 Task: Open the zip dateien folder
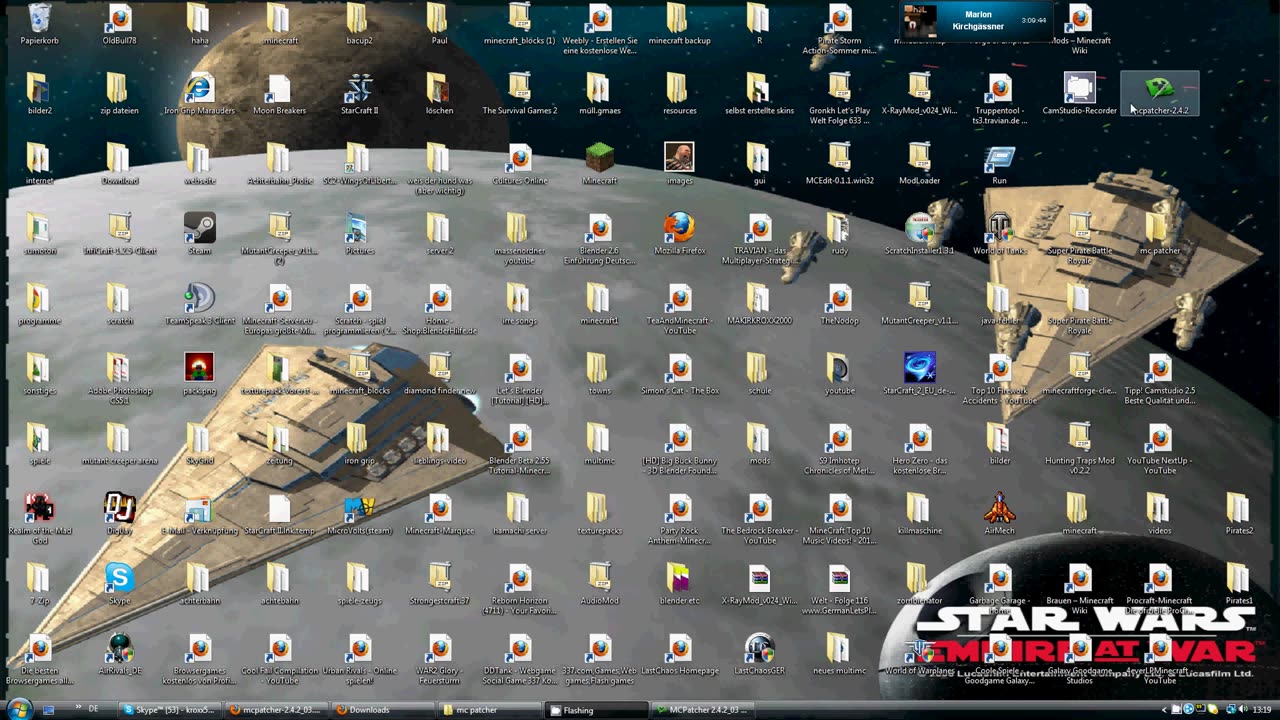[x=119, y=95]
